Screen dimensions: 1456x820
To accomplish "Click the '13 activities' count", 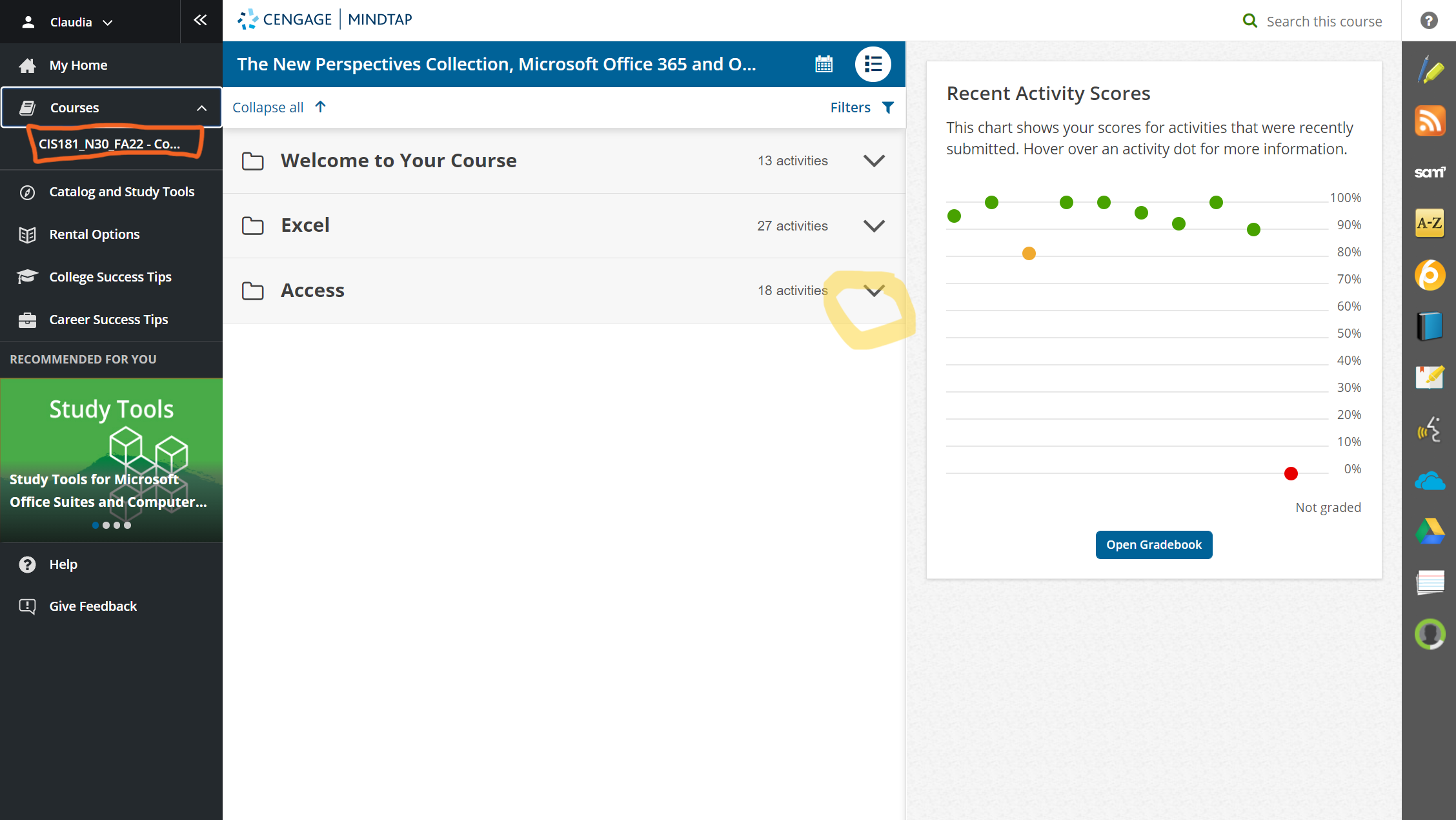I will click(793, 161).
